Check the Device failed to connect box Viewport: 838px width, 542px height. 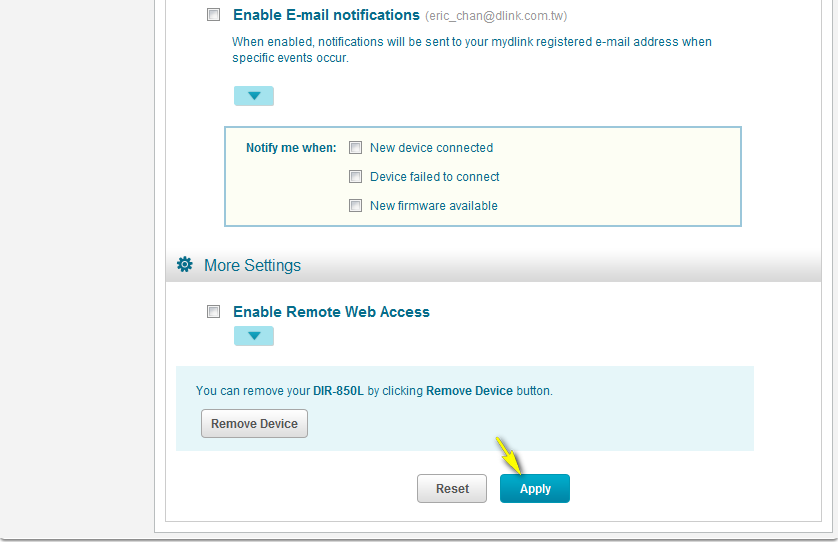pyautogui.click(x=355, y=177)
